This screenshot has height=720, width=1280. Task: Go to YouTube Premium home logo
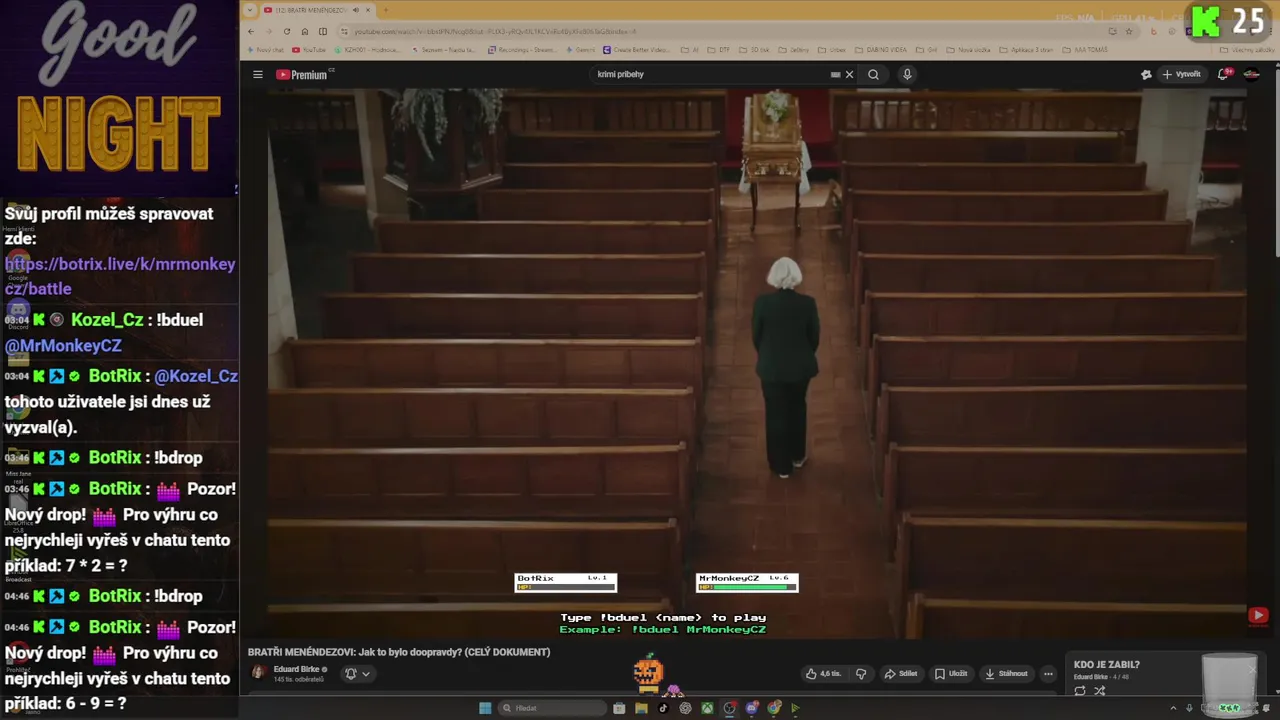(303, 74)
